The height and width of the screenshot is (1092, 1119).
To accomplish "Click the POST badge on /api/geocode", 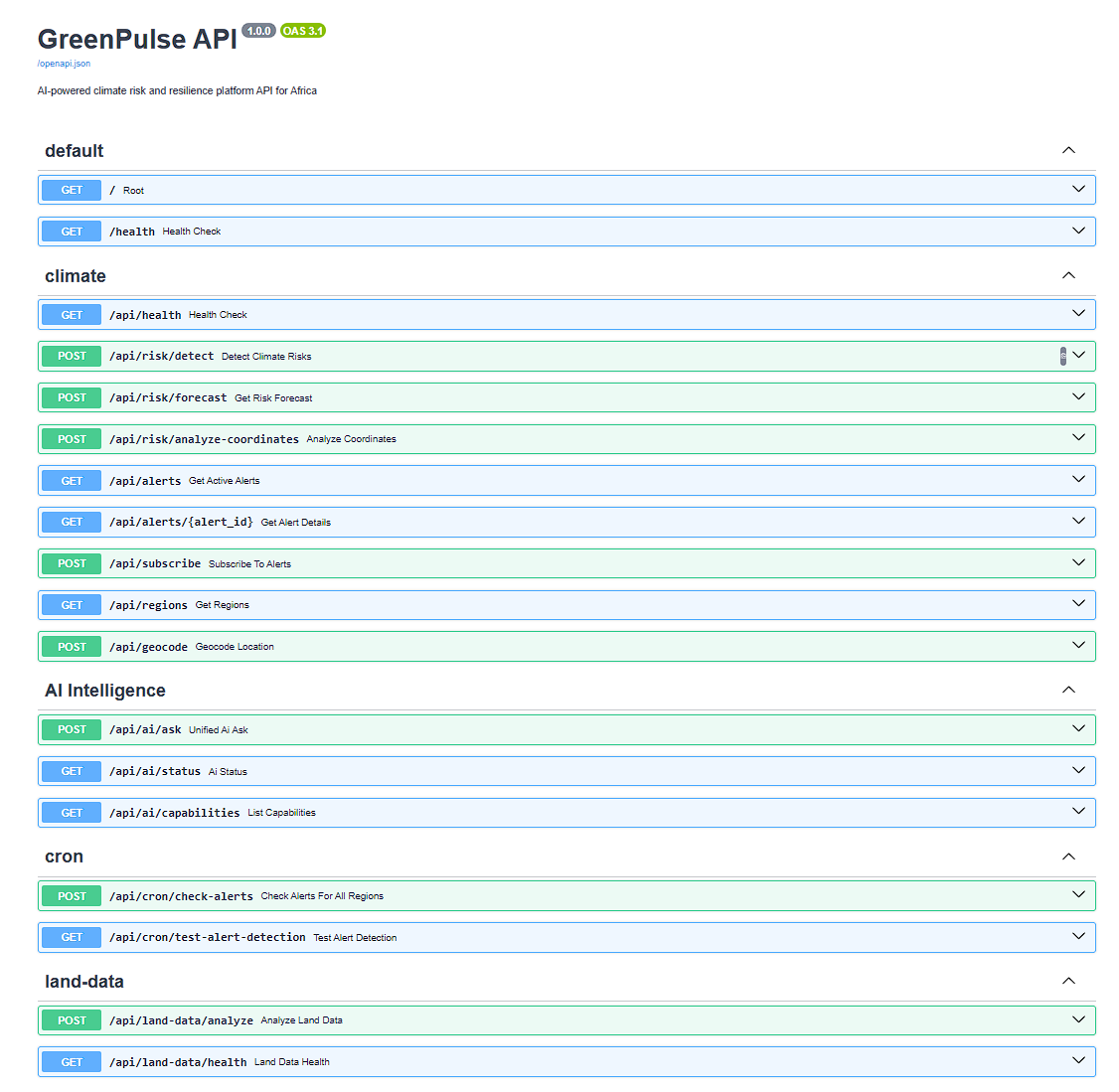I will click(70, 646).
